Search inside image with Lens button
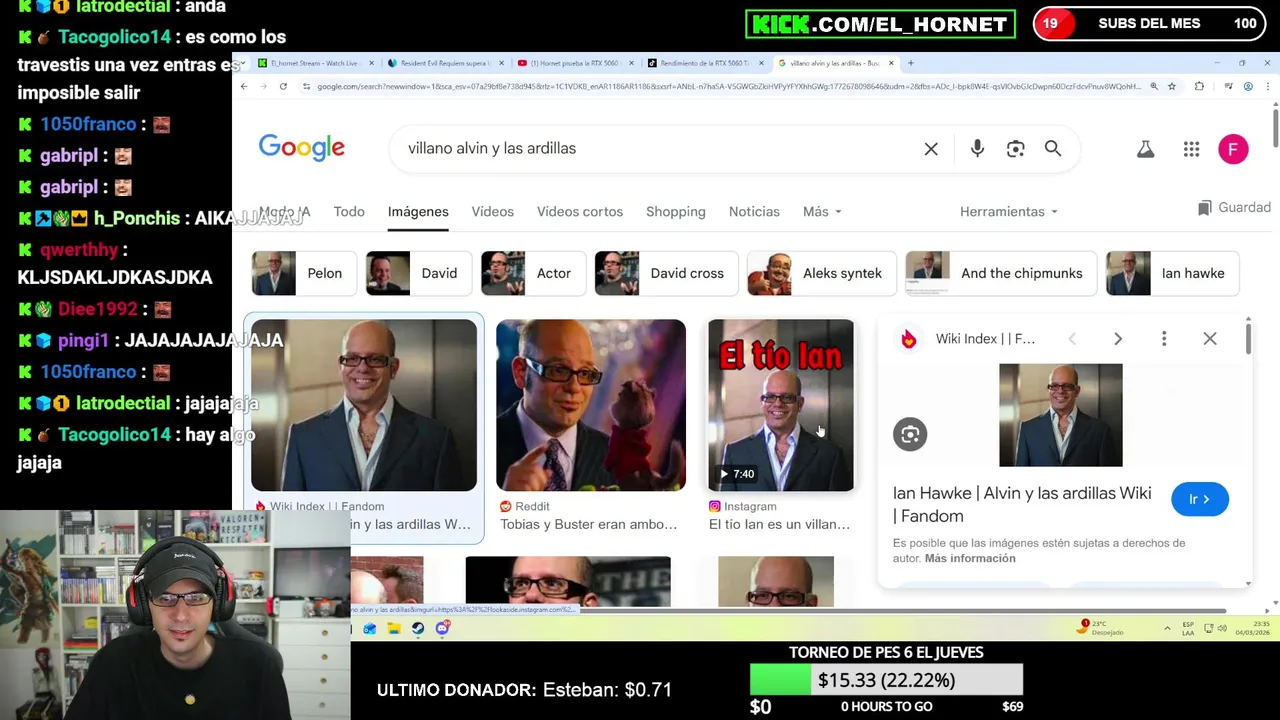The width and height of the screenshot is (1280, 720). [910, 435]
